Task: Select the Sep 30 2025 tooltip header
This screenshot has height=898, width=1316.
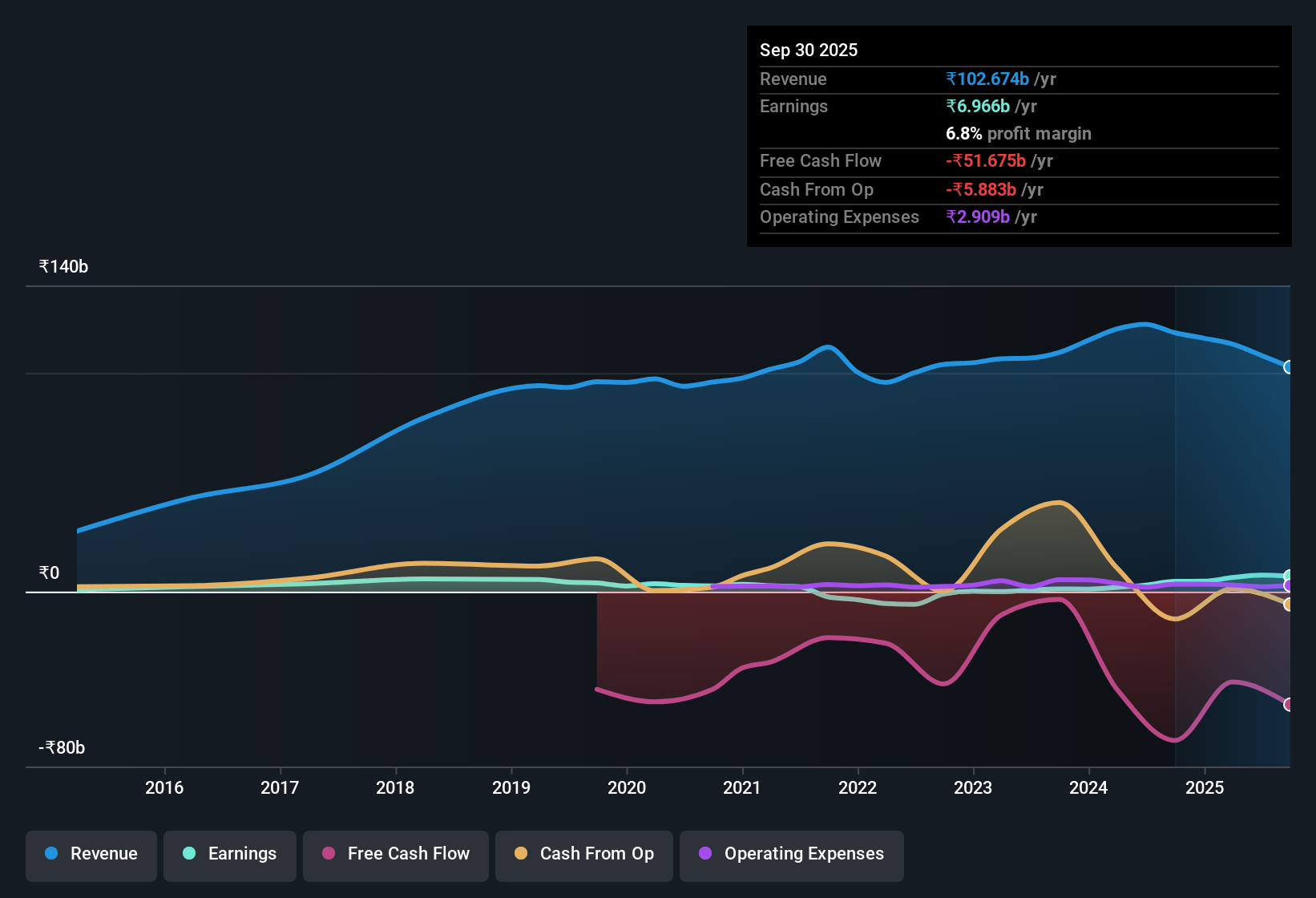Action: point(809,50)
